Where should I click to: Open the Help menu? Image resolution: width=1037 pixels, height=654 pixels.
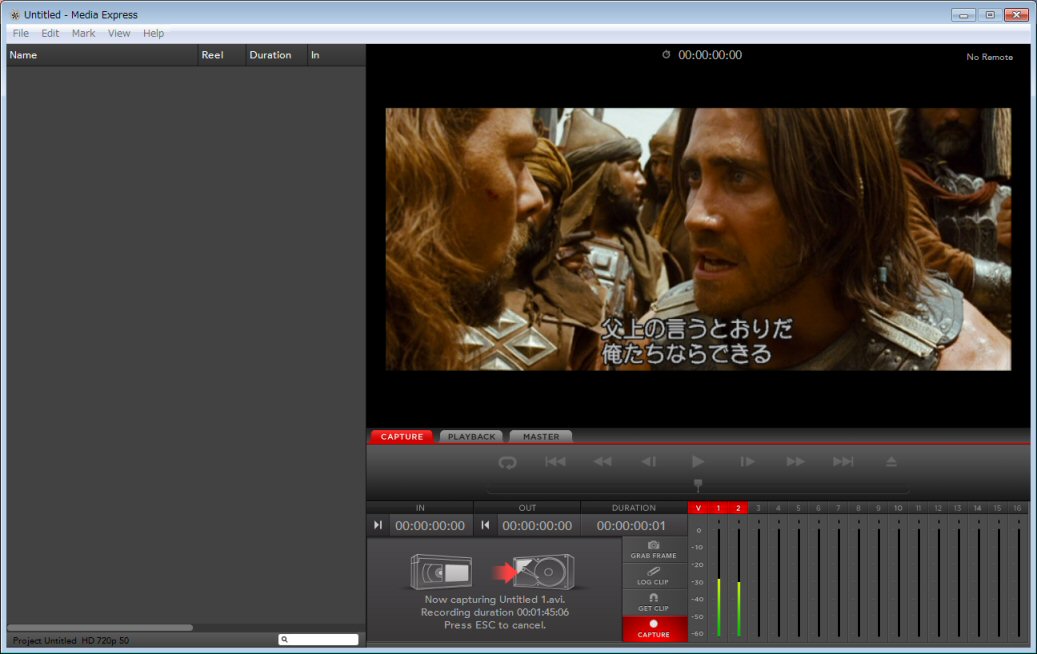tap(153, 33)
